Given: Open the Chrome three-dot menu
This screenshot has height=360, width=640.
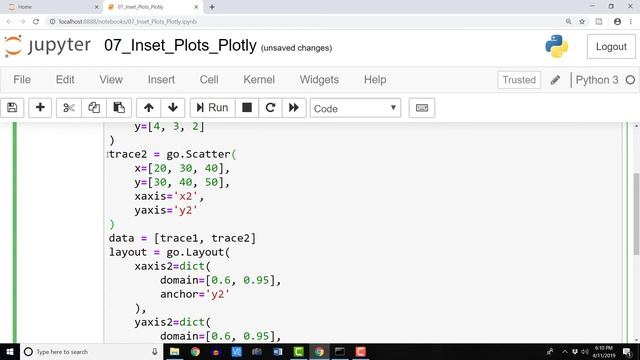Looking at the screenshot, I should [631, 22].
